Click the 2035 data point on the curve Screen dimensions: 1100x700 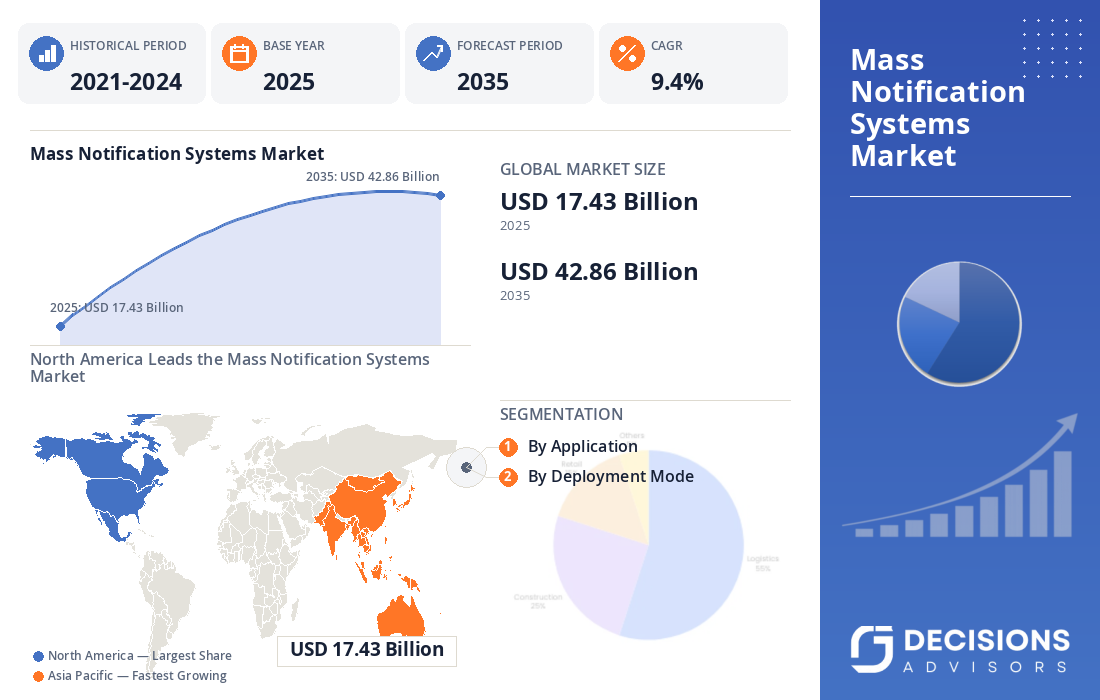pyautogui.click(x=441, y=196)
